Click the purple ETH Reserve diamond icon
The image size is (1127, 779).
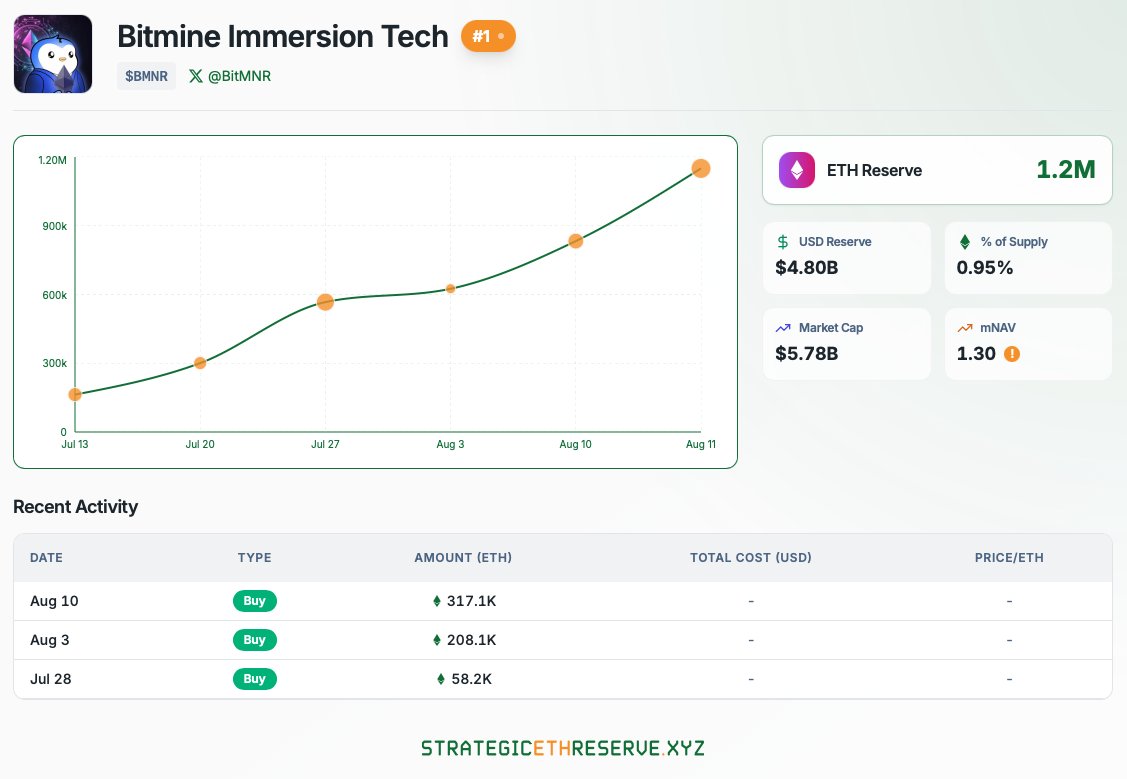797,170
